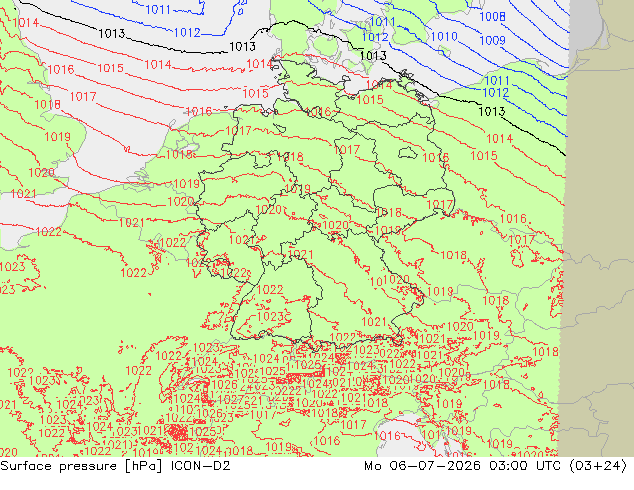Select the blue 1010 isobar label

[444, 37]
